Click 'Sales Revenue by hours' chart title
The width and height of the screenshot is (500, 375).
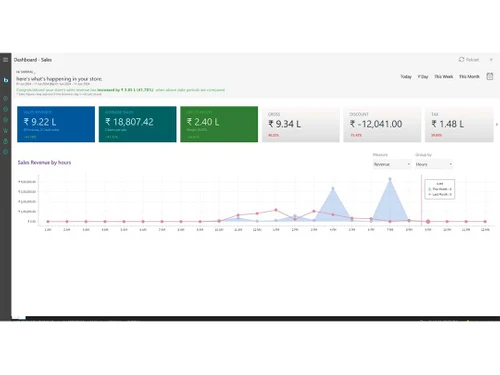click(44, 162)
